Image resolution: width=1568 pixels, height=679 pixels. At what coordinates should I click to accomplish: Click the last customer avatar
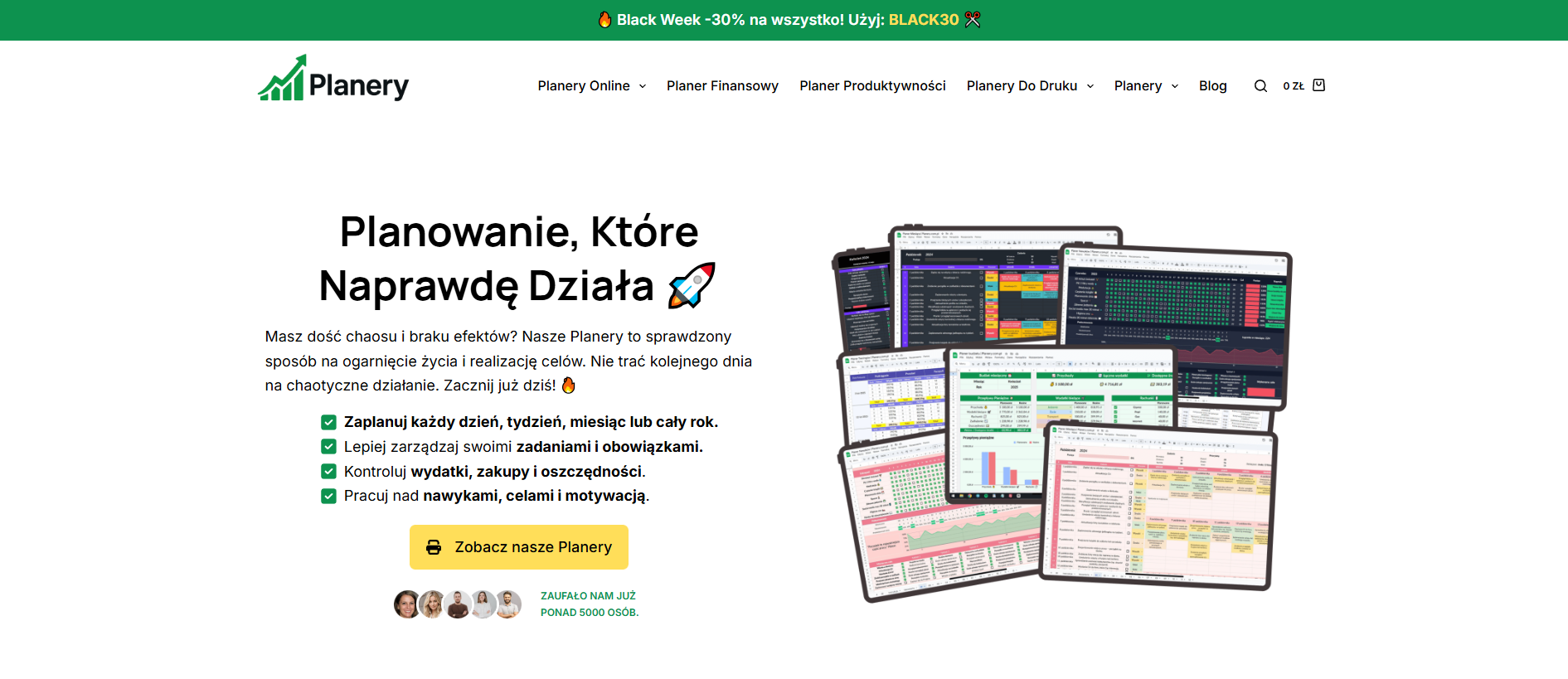(x=508, y=604)
